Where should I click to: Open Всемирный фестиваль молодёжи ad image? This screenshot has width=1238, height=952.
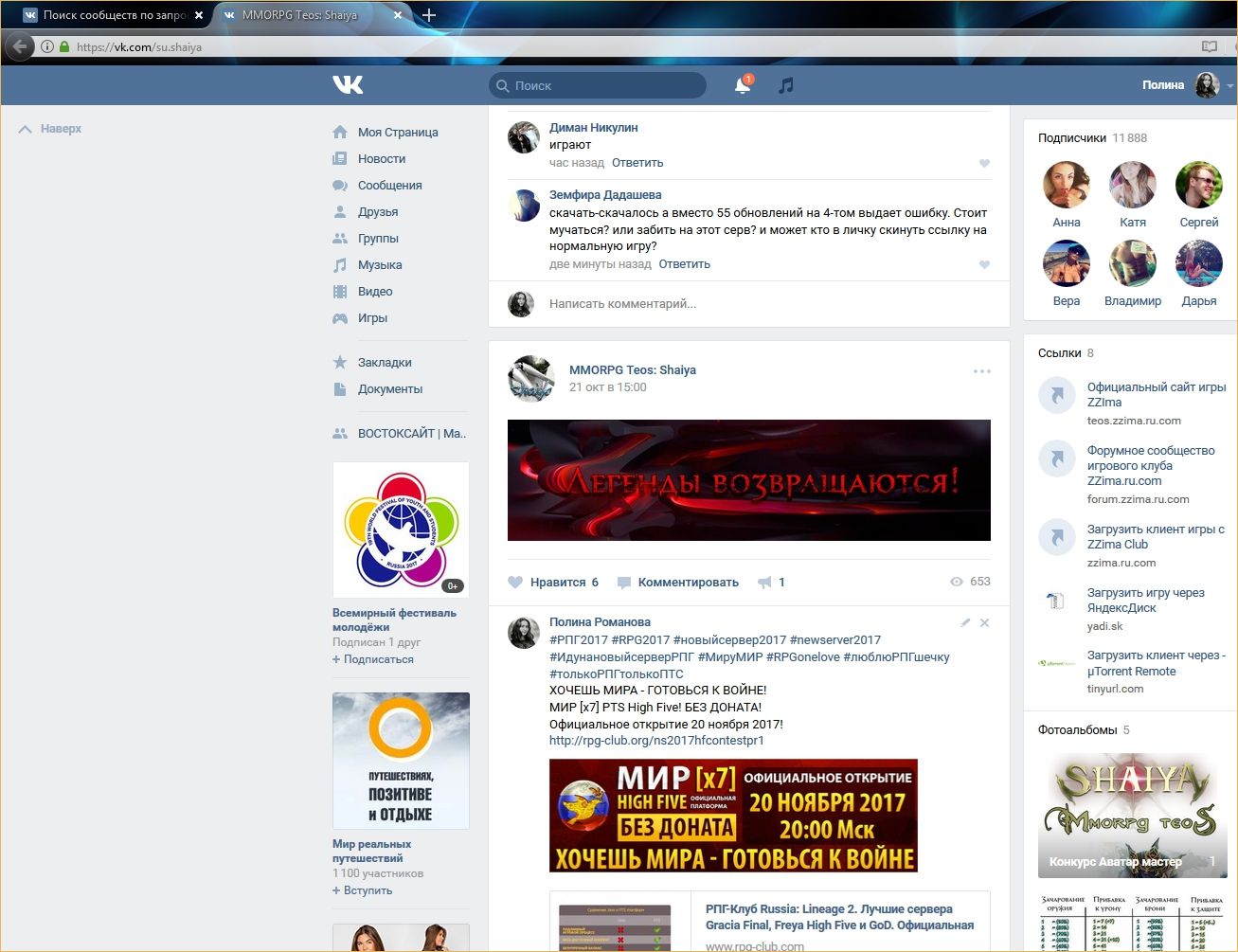point(401,530)
